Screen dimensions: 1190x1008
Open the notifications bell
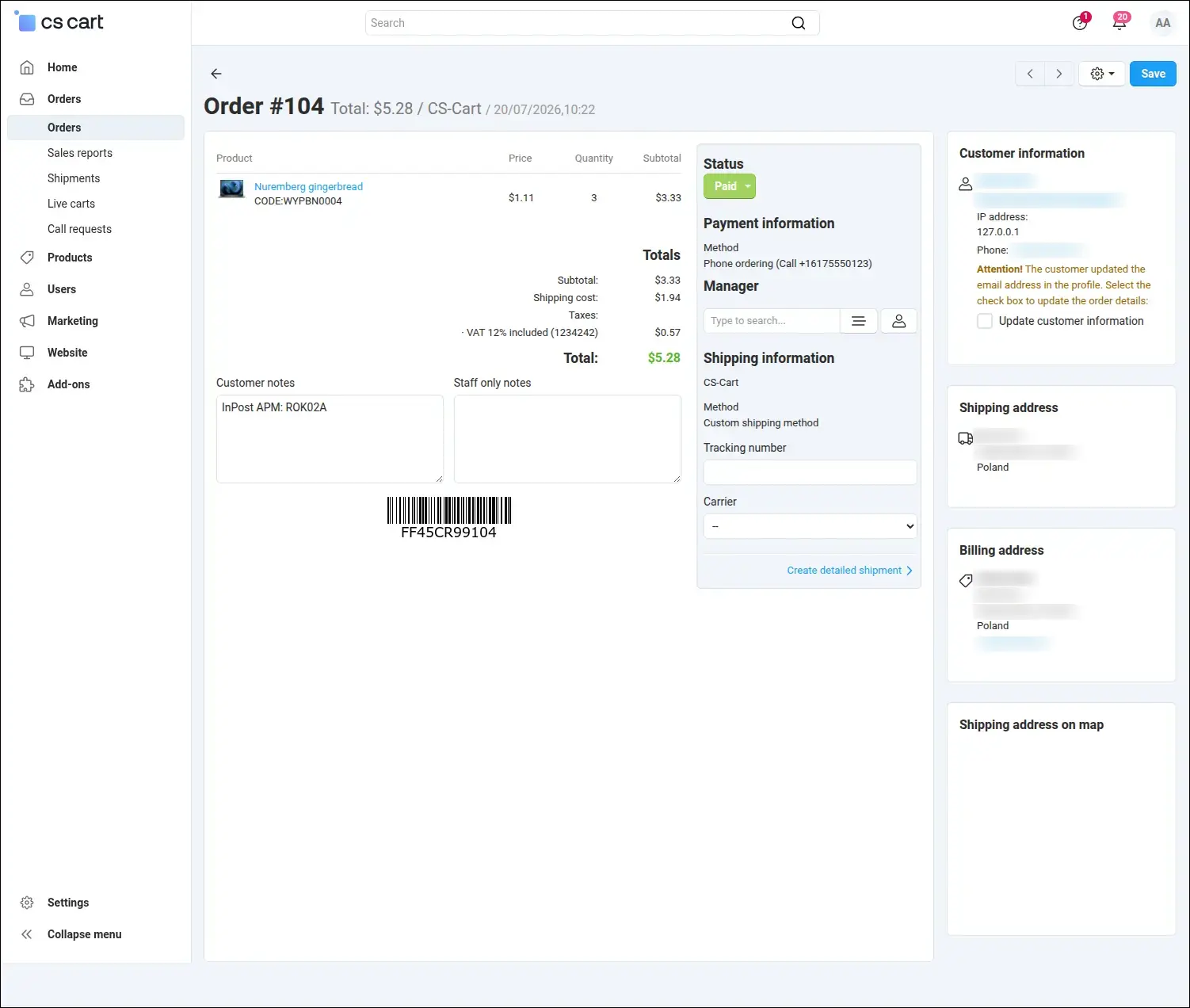(x=1119, y=22)
